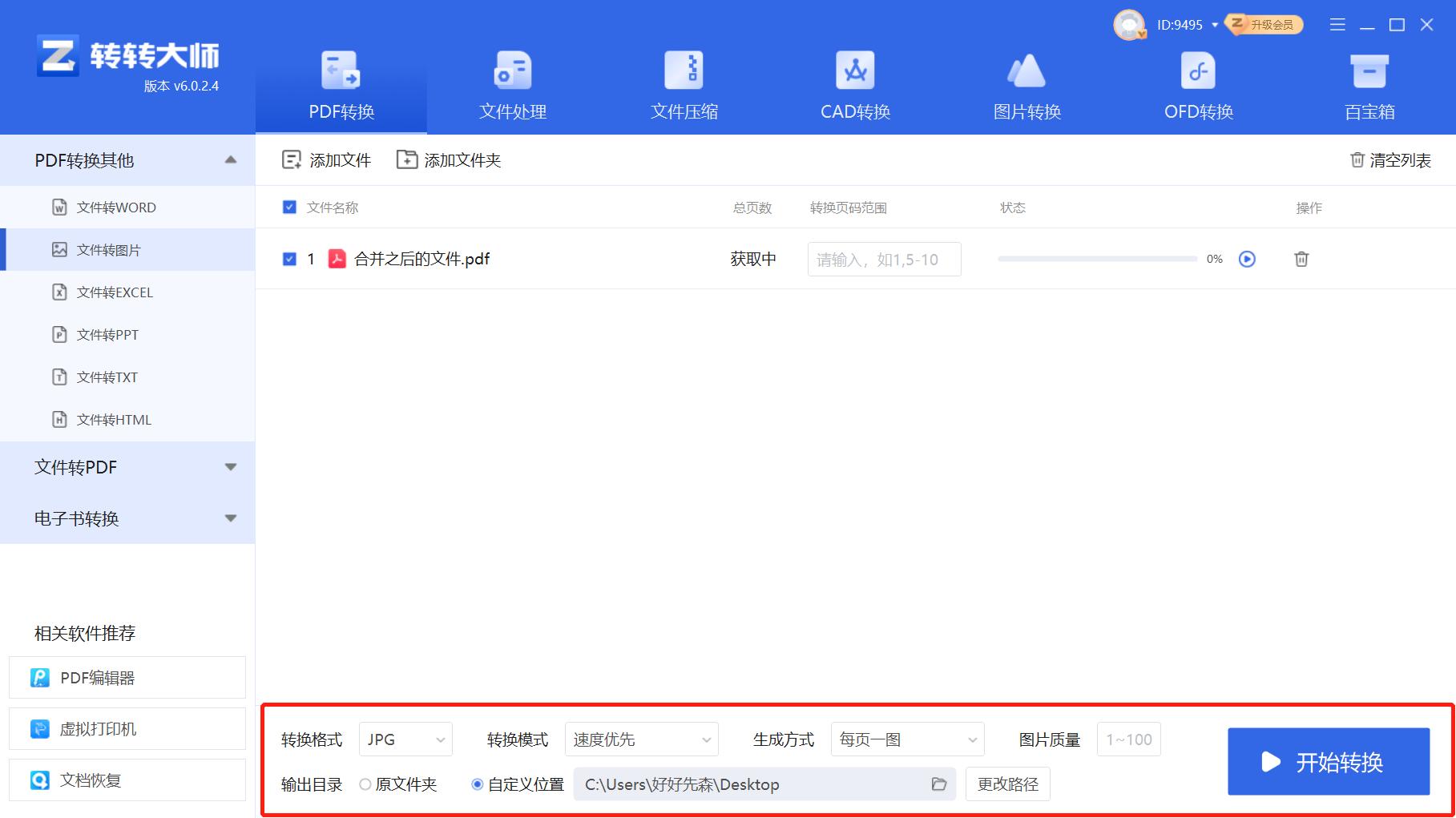Viewport: 1456px width, 818px height.
Task: Clear the list with 清空列表
Action: (1390, 159)
